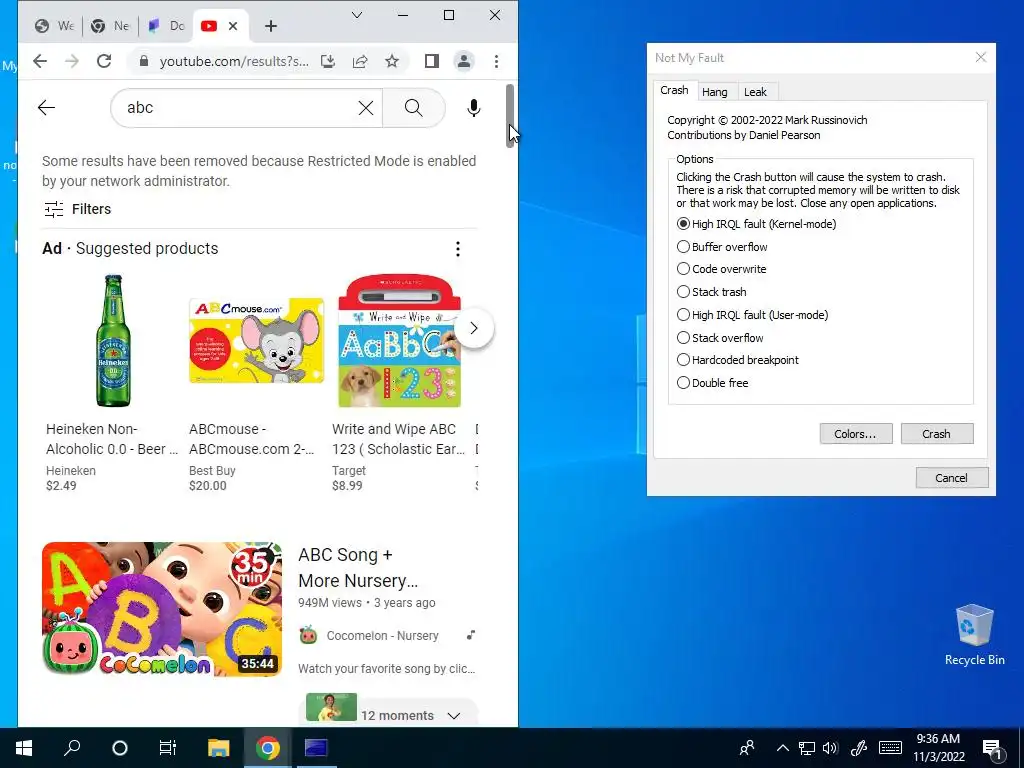This screenshot has height=768, width=1024.
Task: Switch to the Crash tab
Action: tap(674, 90)
